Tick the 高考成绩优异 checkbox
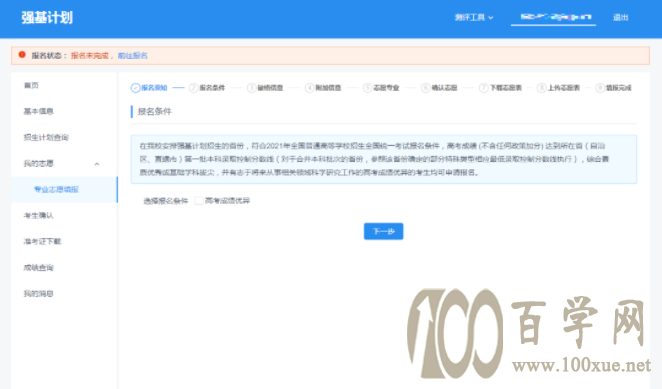The width and height of the screenshot is (662, 389). pyautogui.click(x=199, y=201)
